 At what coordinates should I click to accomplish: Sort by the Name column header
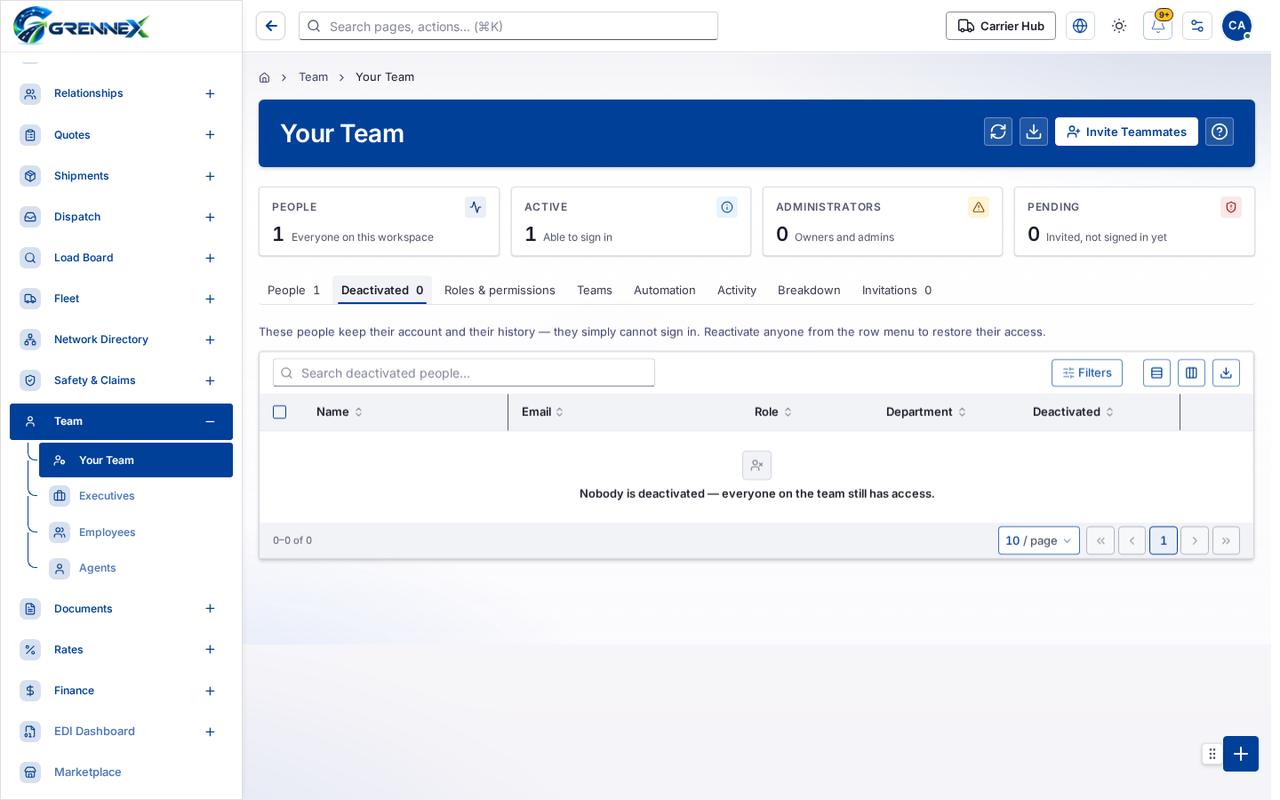point(340,412)
